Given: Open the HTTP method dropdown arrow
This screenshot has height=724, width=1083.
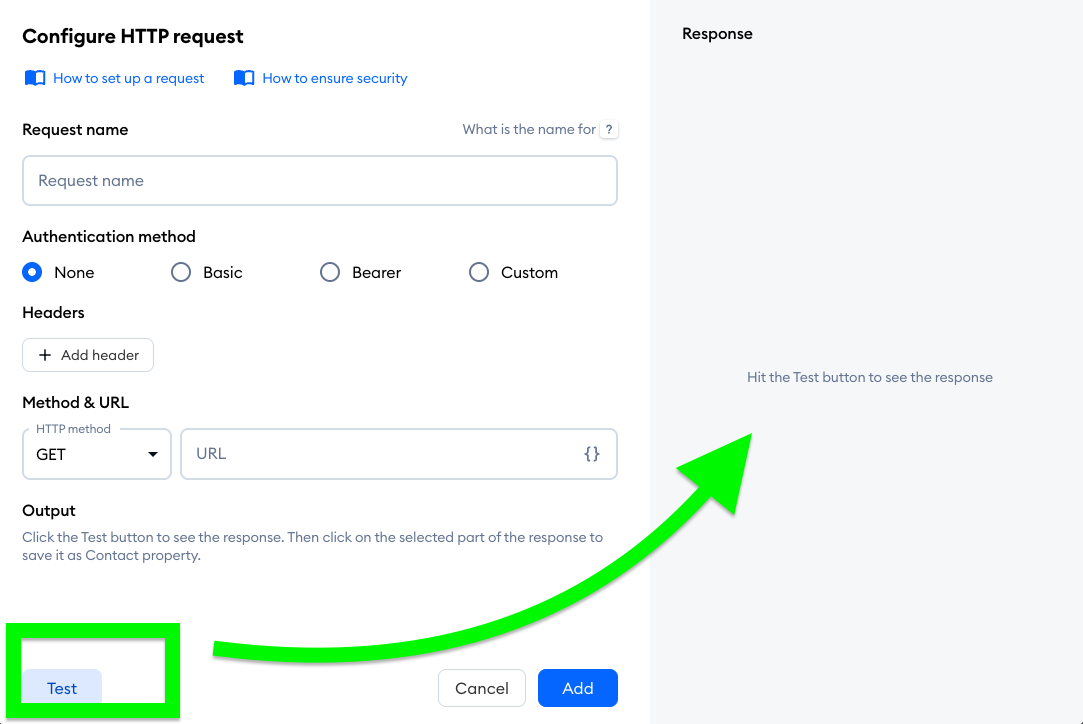Looking at the screenshot, I should click(153, 455).
